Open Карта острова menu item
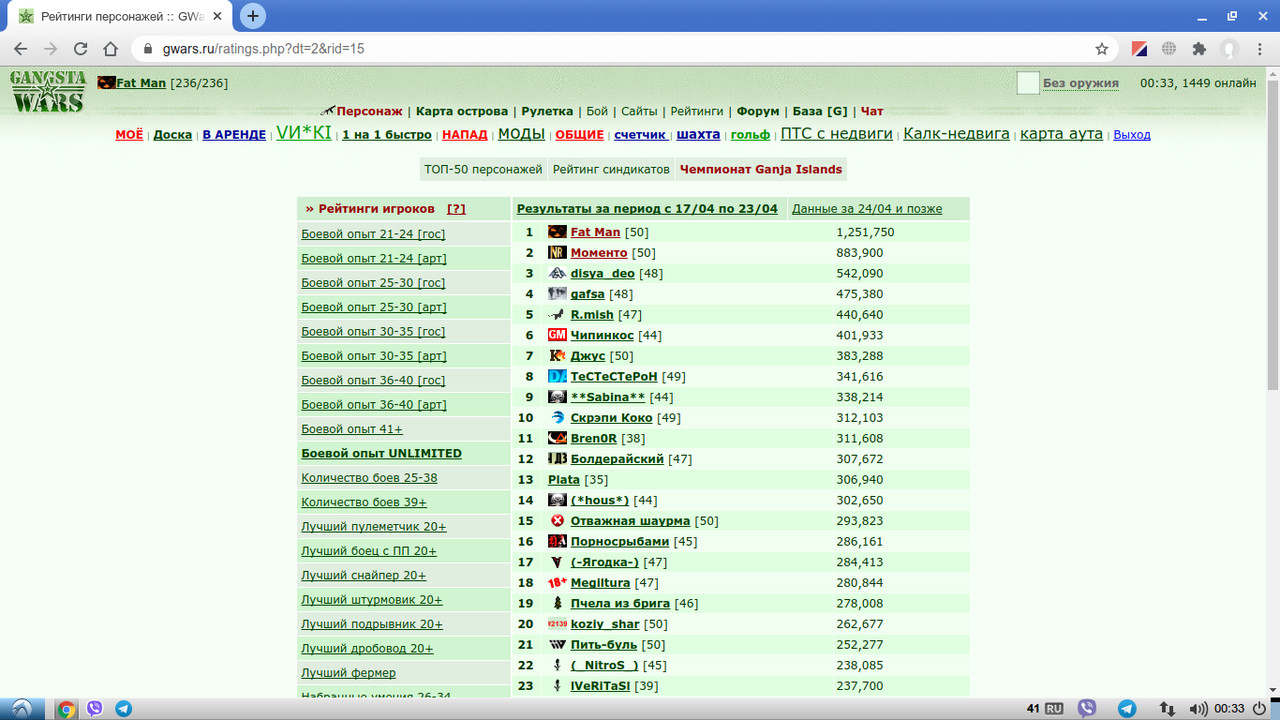The width and height of the screenshot is (1280, 720). pyautogui.click(x=462, y=111)
